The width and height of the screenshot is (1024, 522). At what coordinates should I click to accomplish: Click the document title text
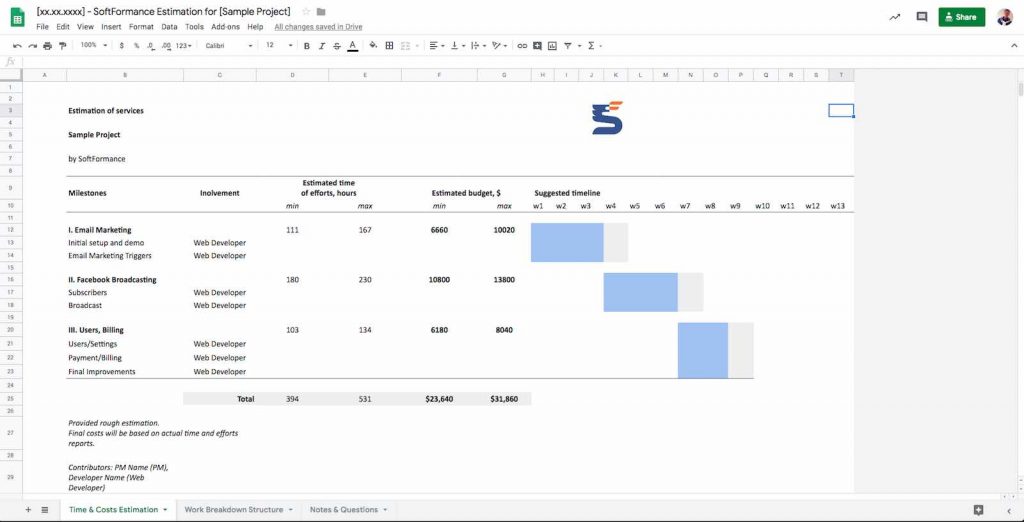tap(164, 12)
